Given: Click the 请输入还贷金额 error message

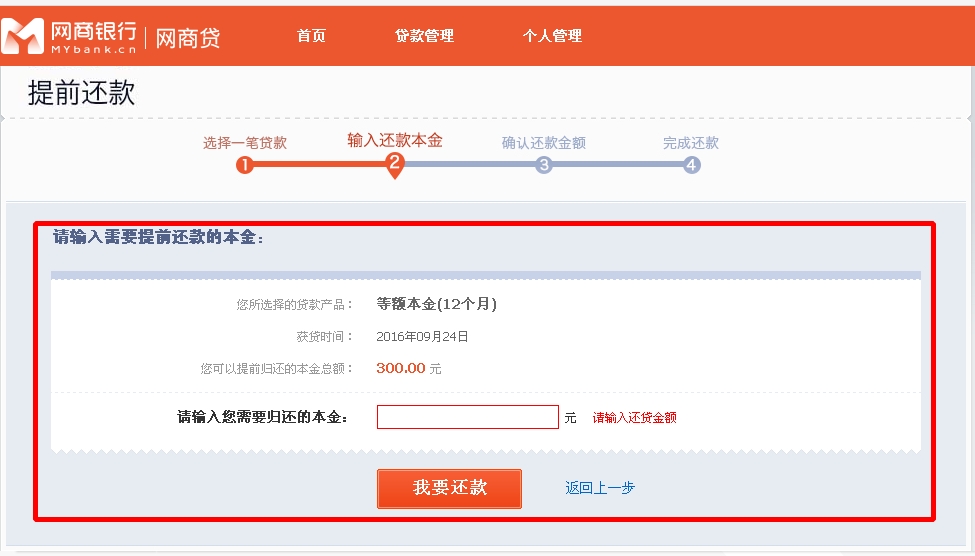Looking at the screenshot, I should tap(635, 418).
